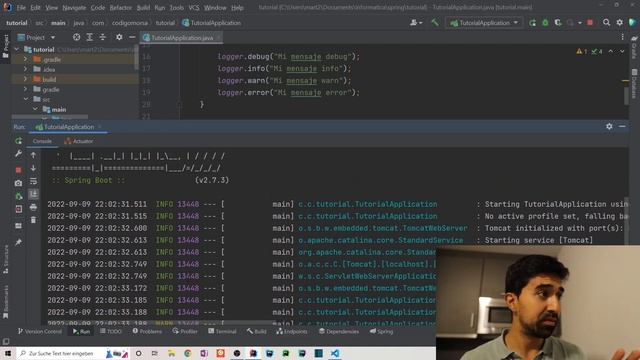Click the Build Project hammer icon

[x=435, y=23]
